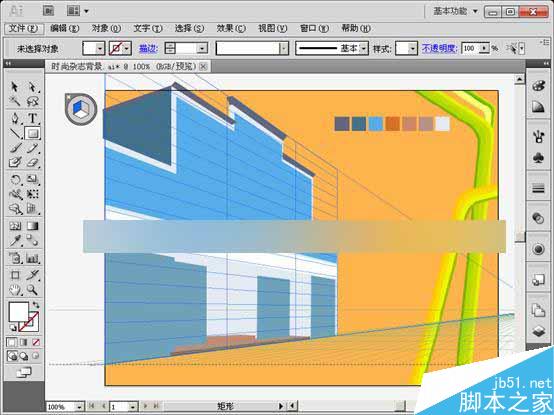Select the Selection (black arrow) tool
554x415 pixels.
pos(15,87)
